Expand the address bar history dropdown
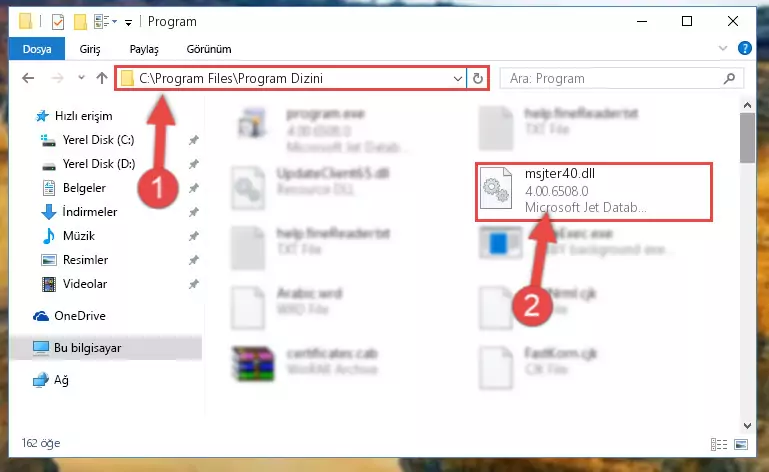 tap(458, 79)
